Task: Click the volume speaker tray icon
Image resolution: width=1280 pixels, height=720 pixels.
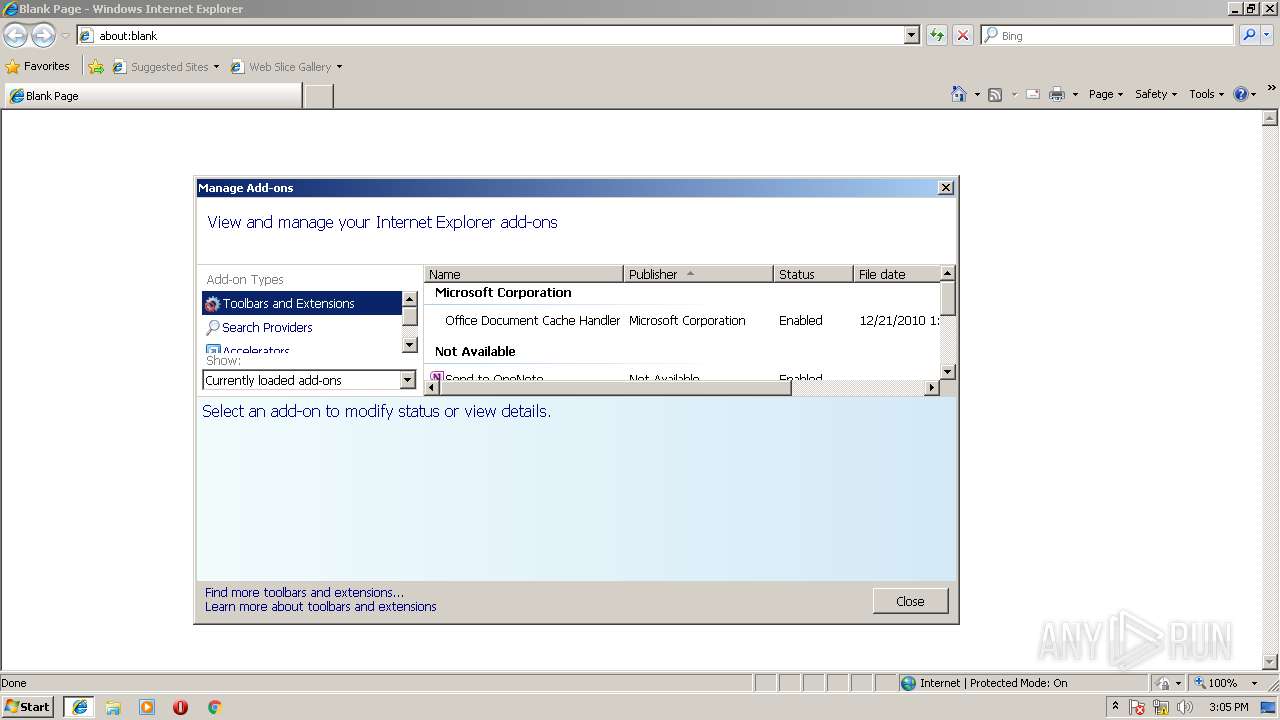Action: click(1185, 707)
